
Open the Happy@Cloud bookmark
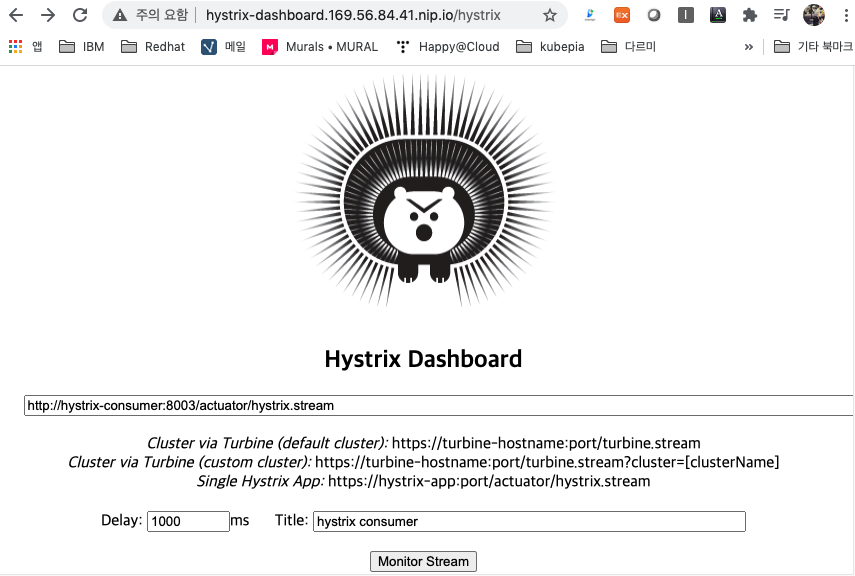[448, 47]
